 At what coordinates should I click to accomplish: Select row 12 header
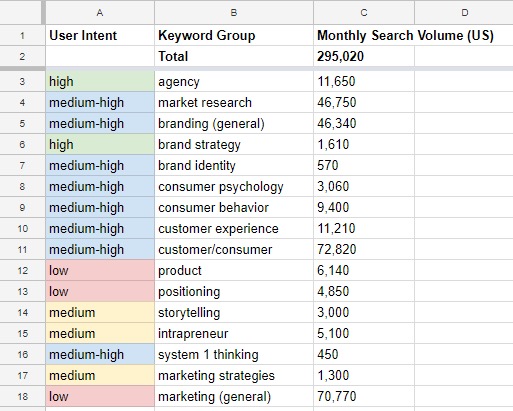pos(22,270)
